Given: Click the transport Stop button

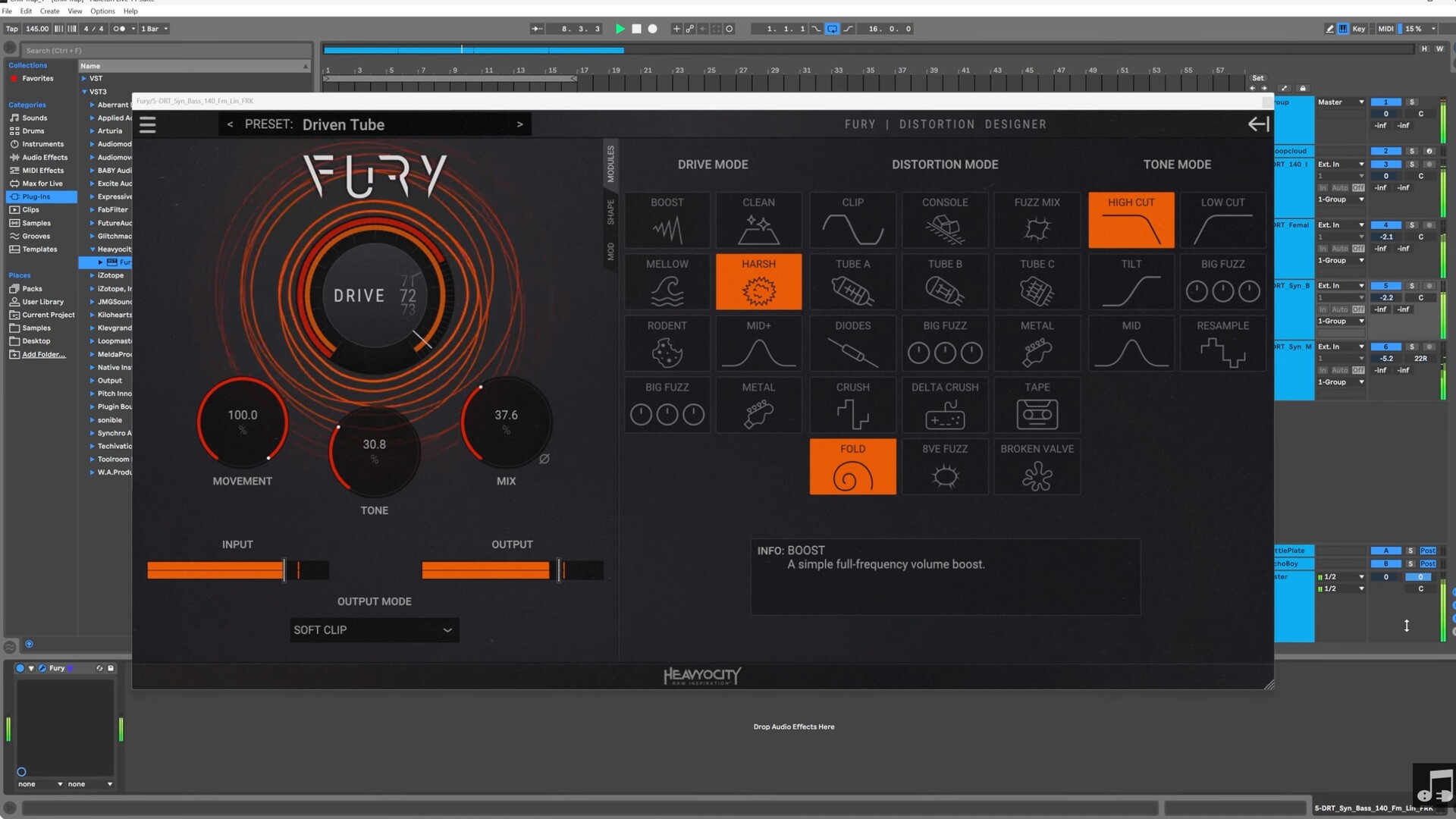Looking at the screenshot, I should [636, 29].
